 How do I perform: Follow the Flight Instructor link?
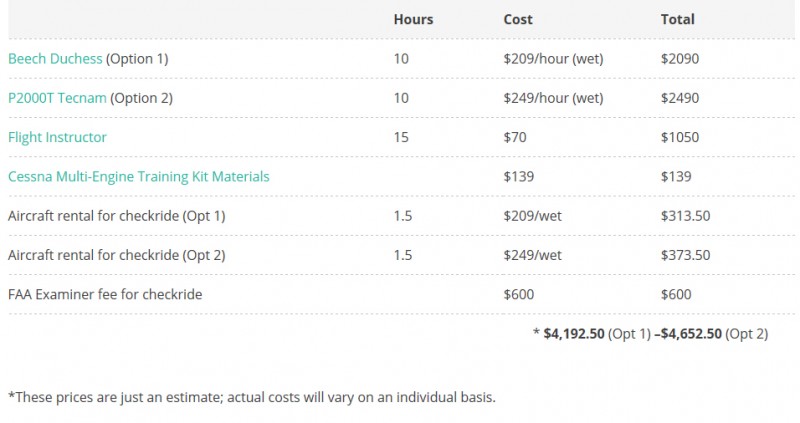point(57,137)
